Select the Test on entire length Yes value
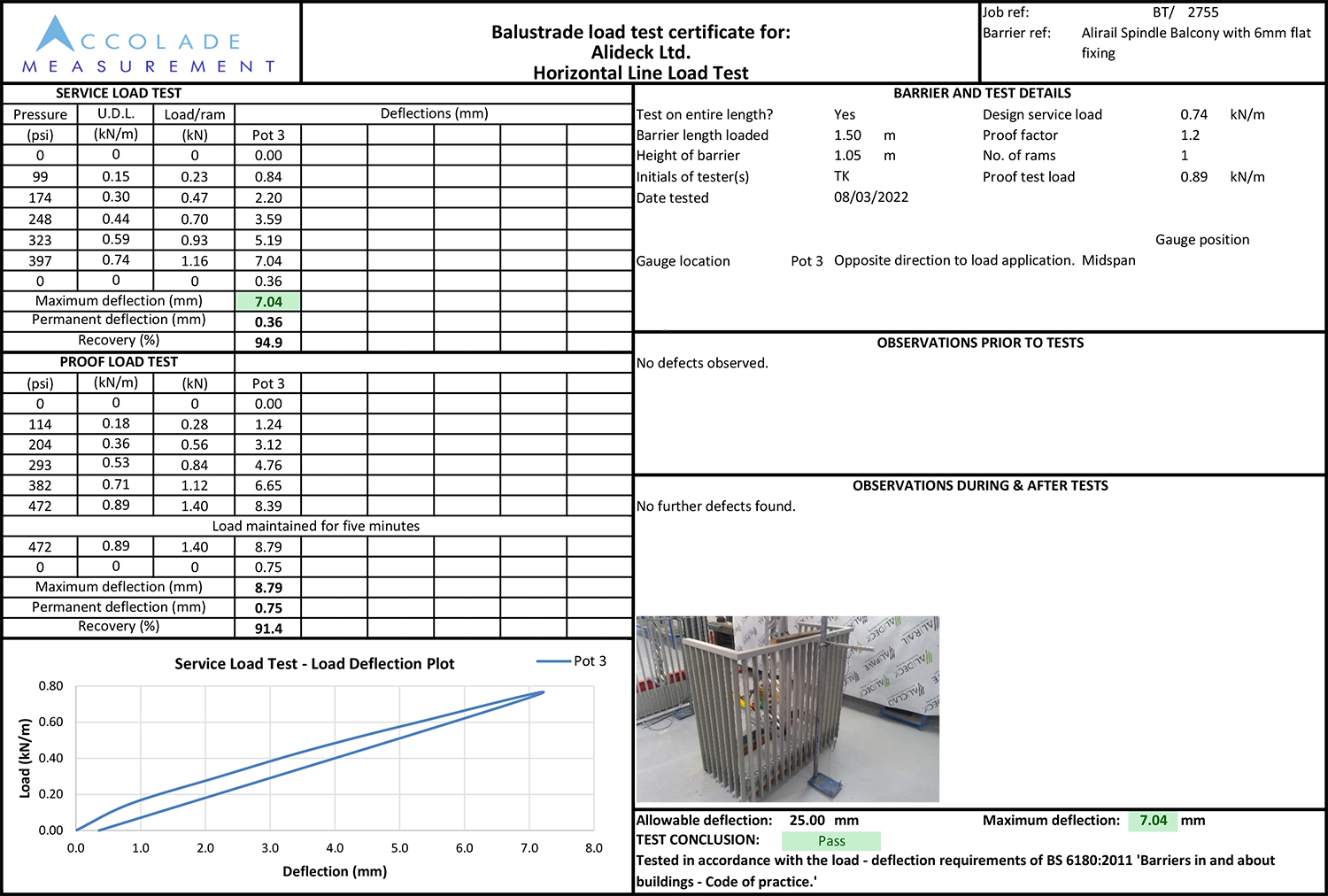The height and width of the screenshot is (896, 1328). [845, 115]
